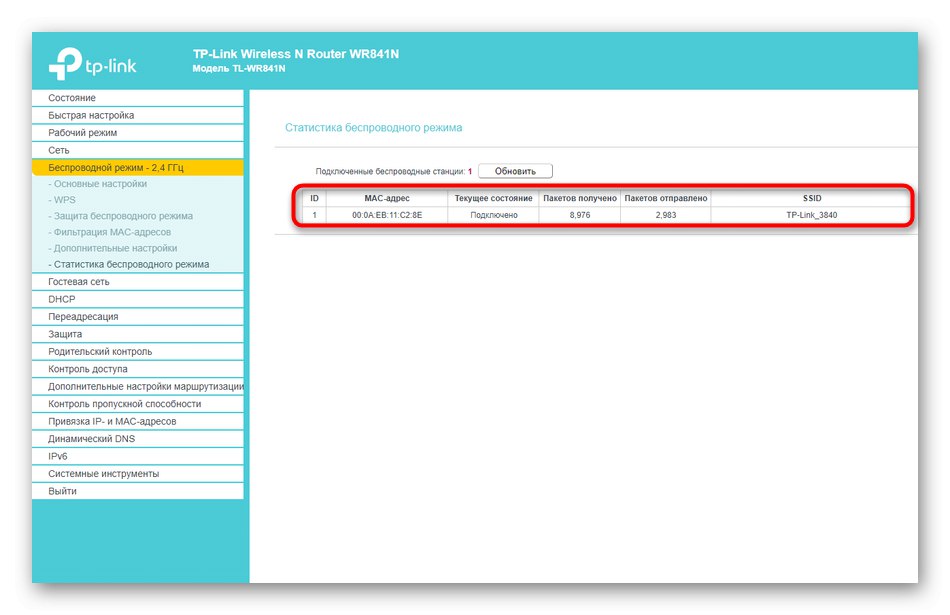Go to Основные настройки submenu
950x615 pixels.
pyautogui.click(x=98, y=184)
